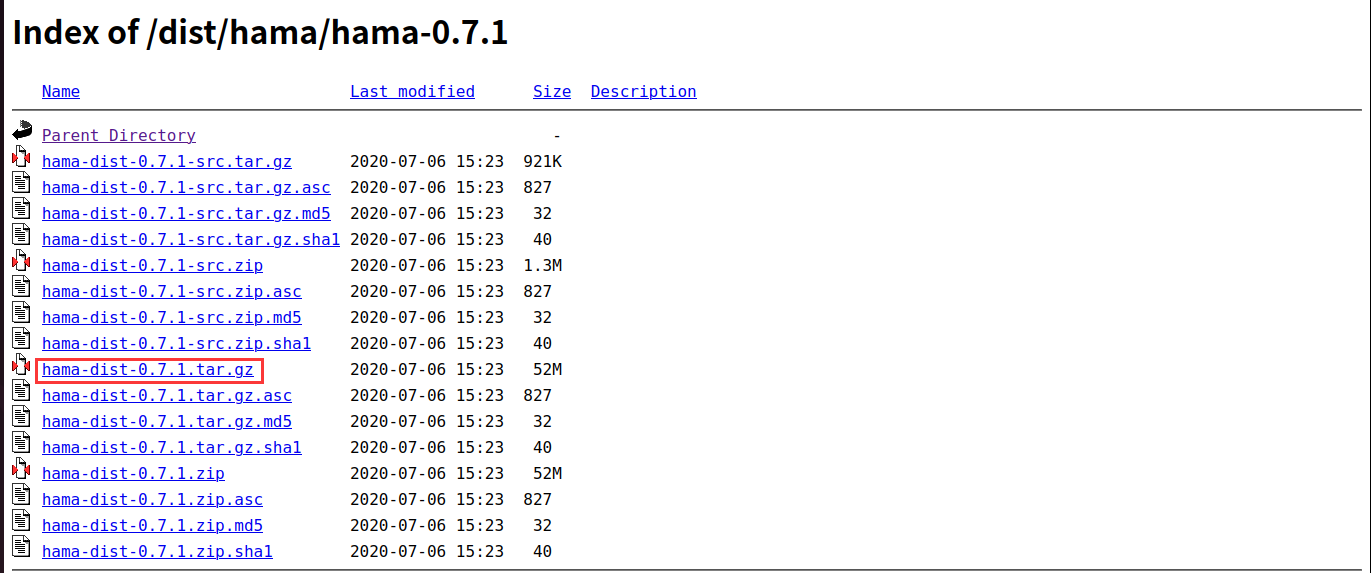Click the document icon beside hama-dist-0.7.1.zip.sha1
This screenshot has height=573, width=1371.
coord(22,546)
